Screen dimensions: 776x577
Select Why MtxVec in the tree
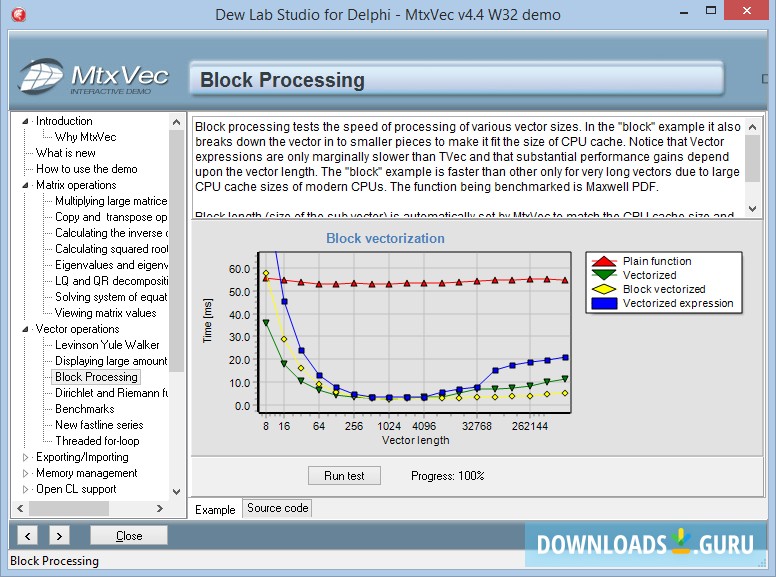[x=86, y=137]
